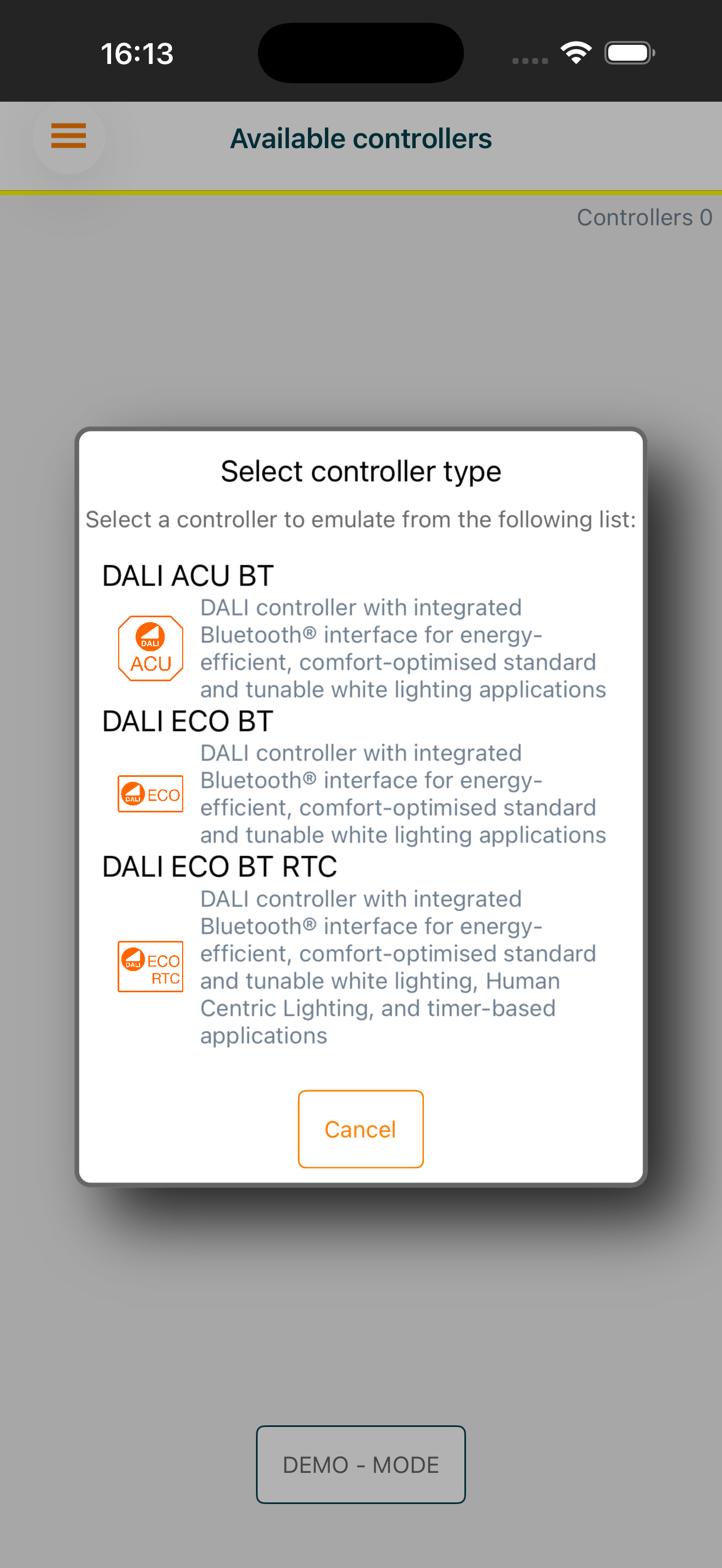Tap the DEMO - MODE button
The image size is (722, 1568).
(x=360, y=1465)
